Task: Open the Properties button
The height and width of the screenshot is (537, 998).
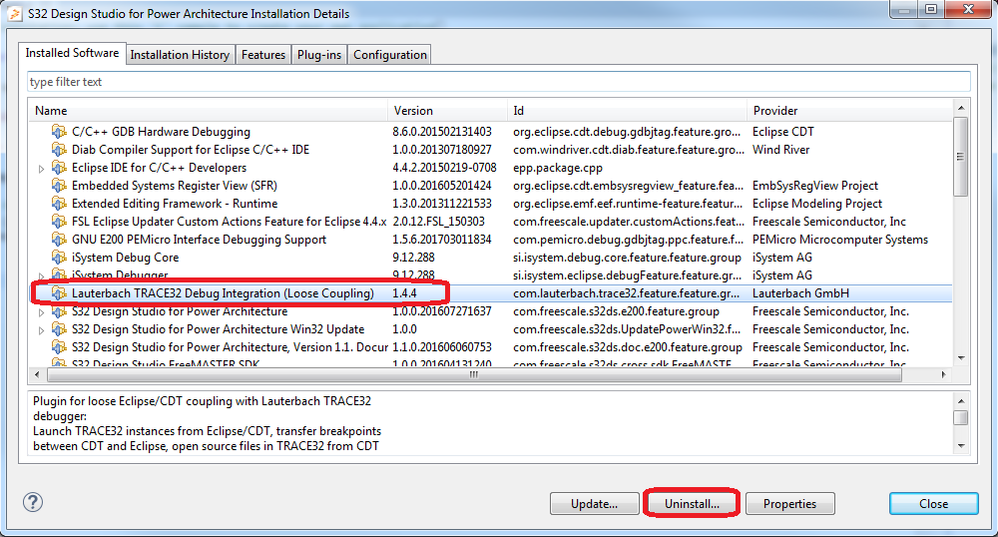Action: (x=790, y=503)
